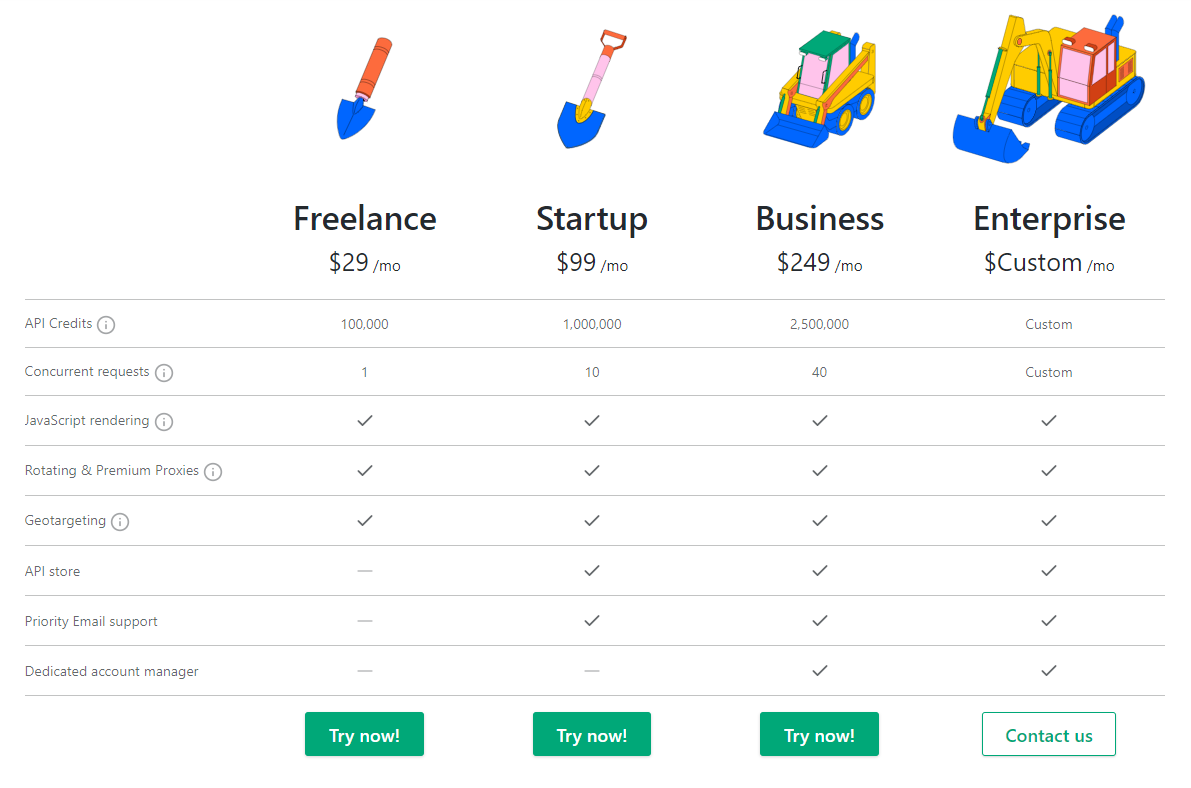Viewport: 1191px width, 788px height.
Task: Click Try now! under the Freelance plan
Action: click(x=364, y=733)
